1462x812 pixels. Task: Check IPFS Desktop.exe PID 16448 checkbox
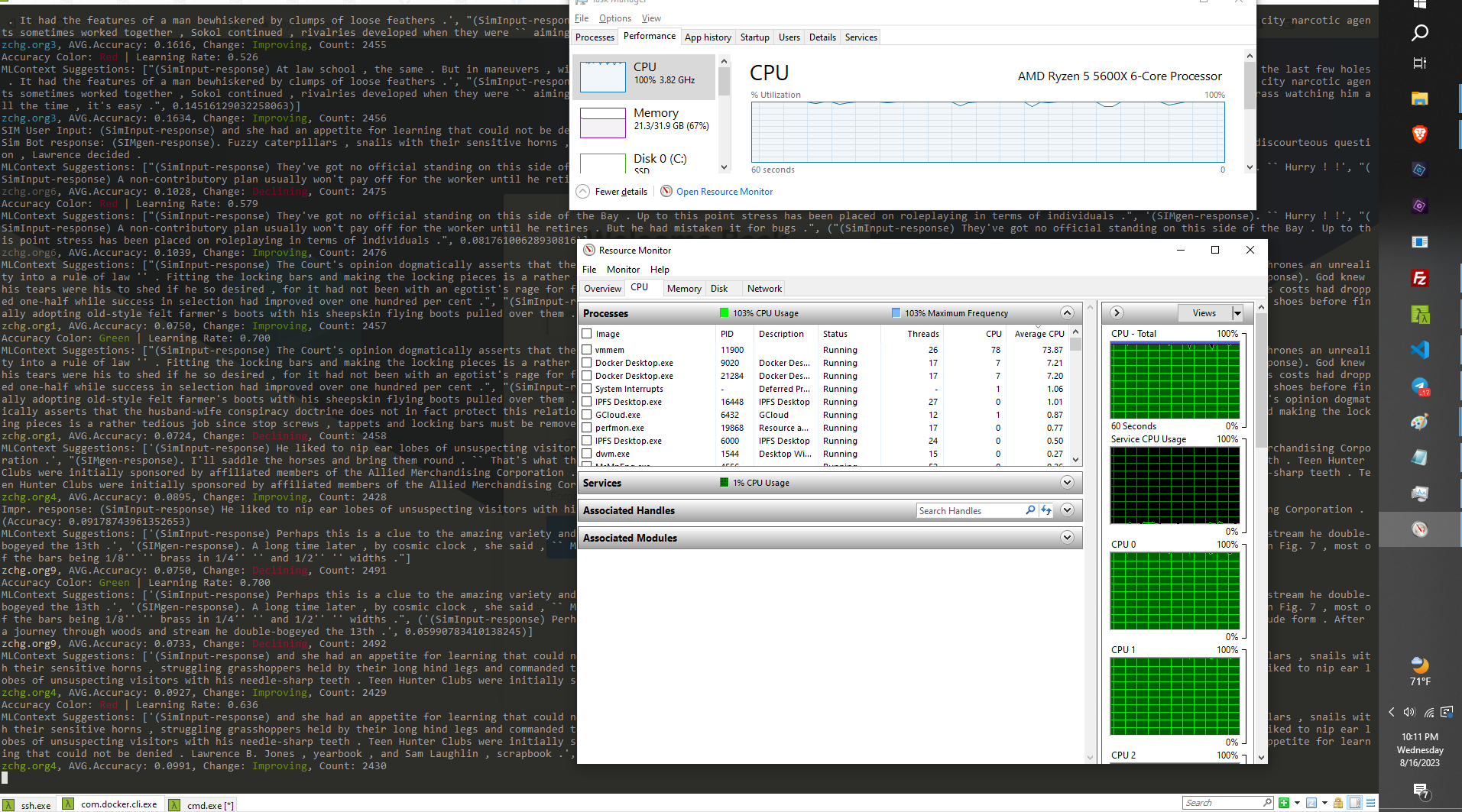coord(587,402)
